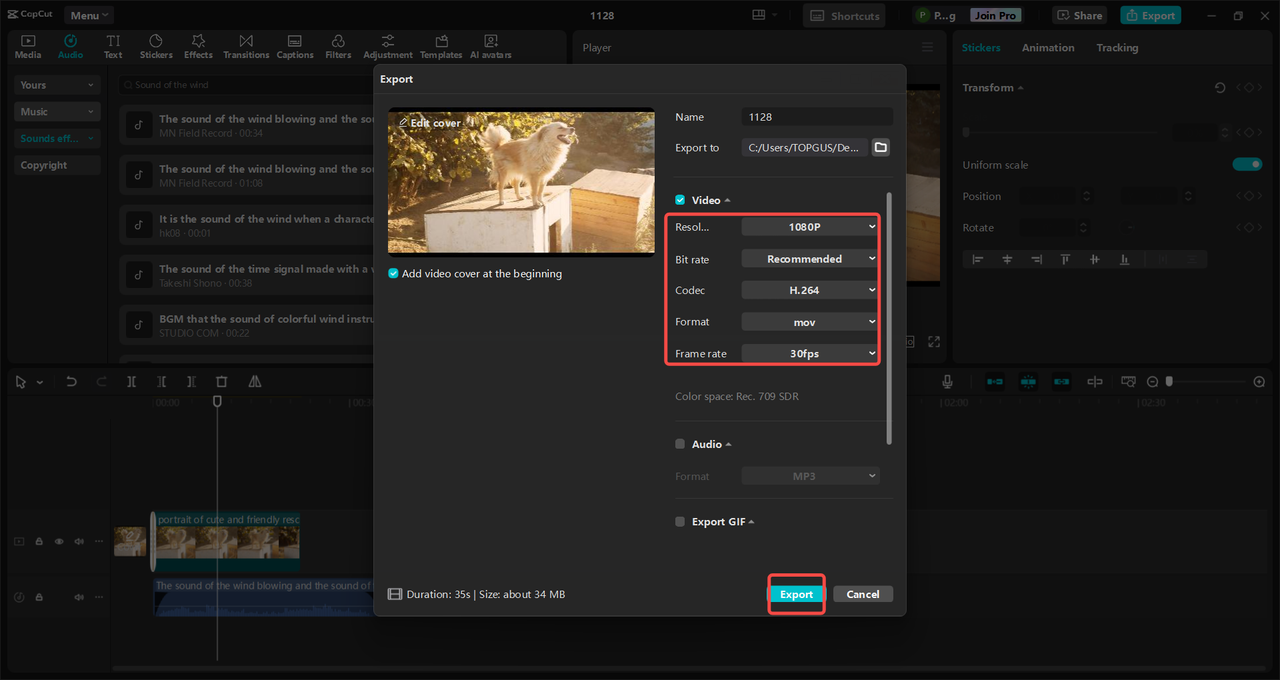
Task: Expand the Music category in the audio sidebar
Action: [58, 112]
